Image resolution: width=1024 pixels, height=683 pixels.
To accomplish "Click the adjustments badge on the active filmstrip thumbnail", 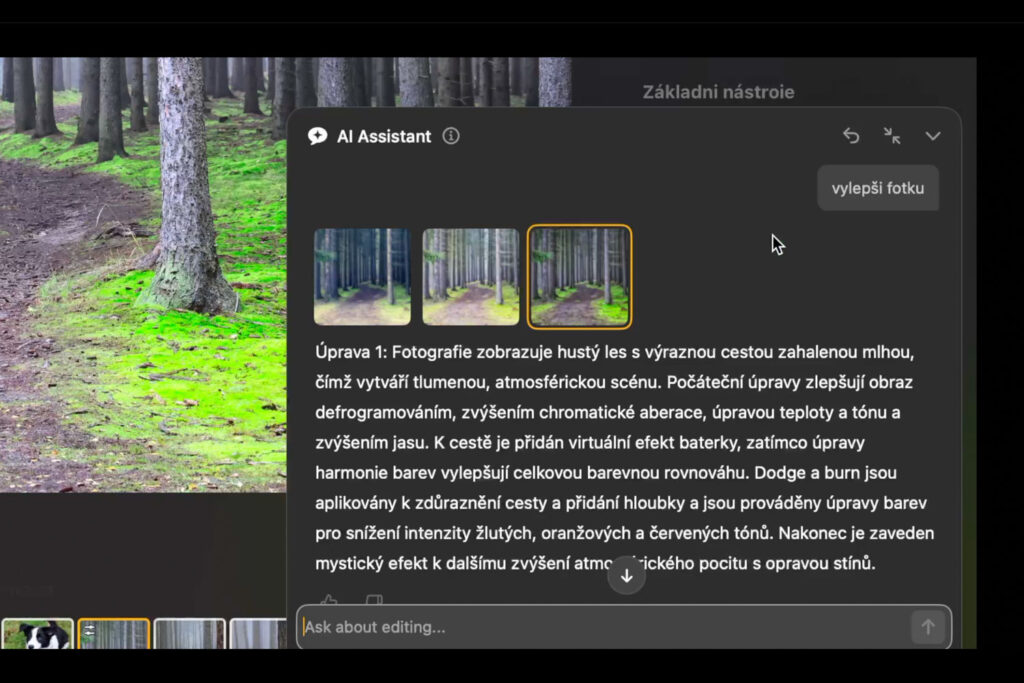I will tap(89, 629).
